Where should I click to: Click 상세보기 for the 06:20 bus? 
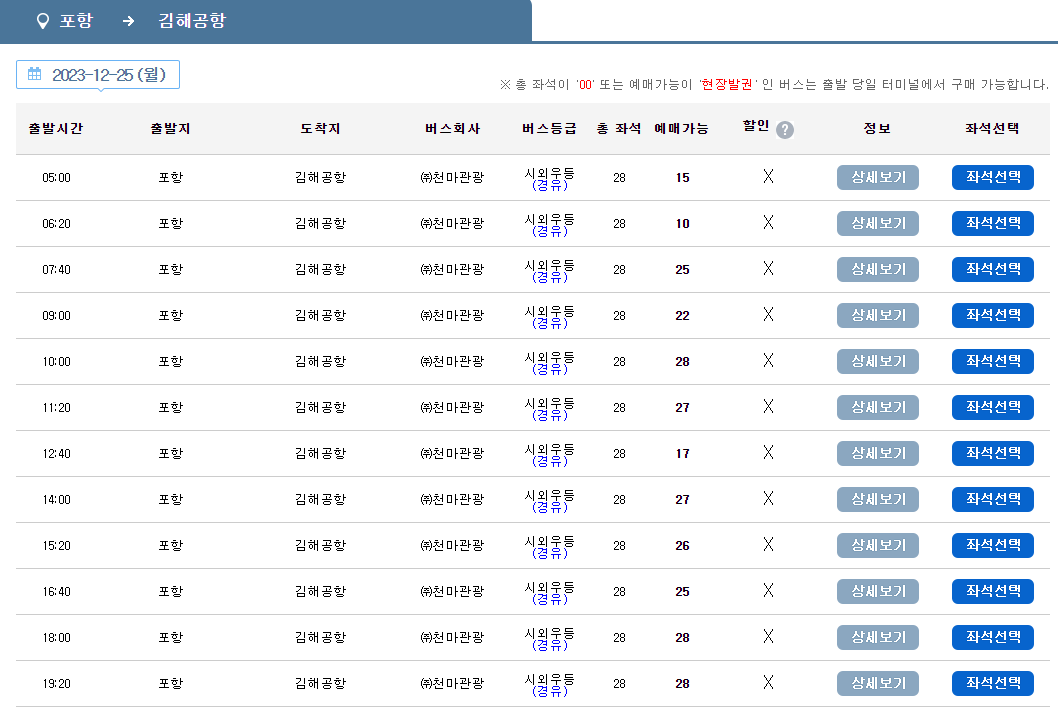pos(878,223)
